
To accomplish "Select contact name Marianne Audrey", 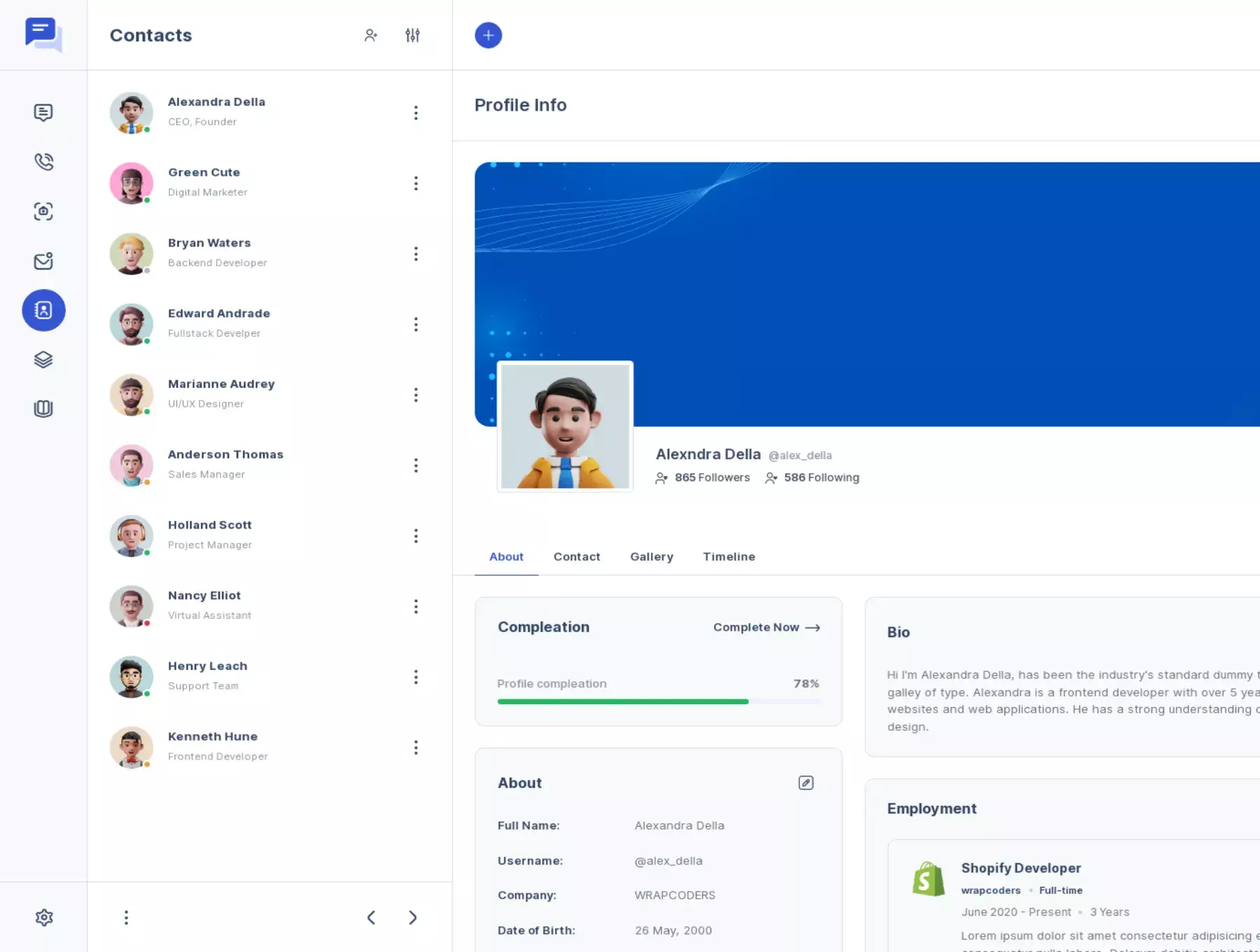I will pos(221,384).
